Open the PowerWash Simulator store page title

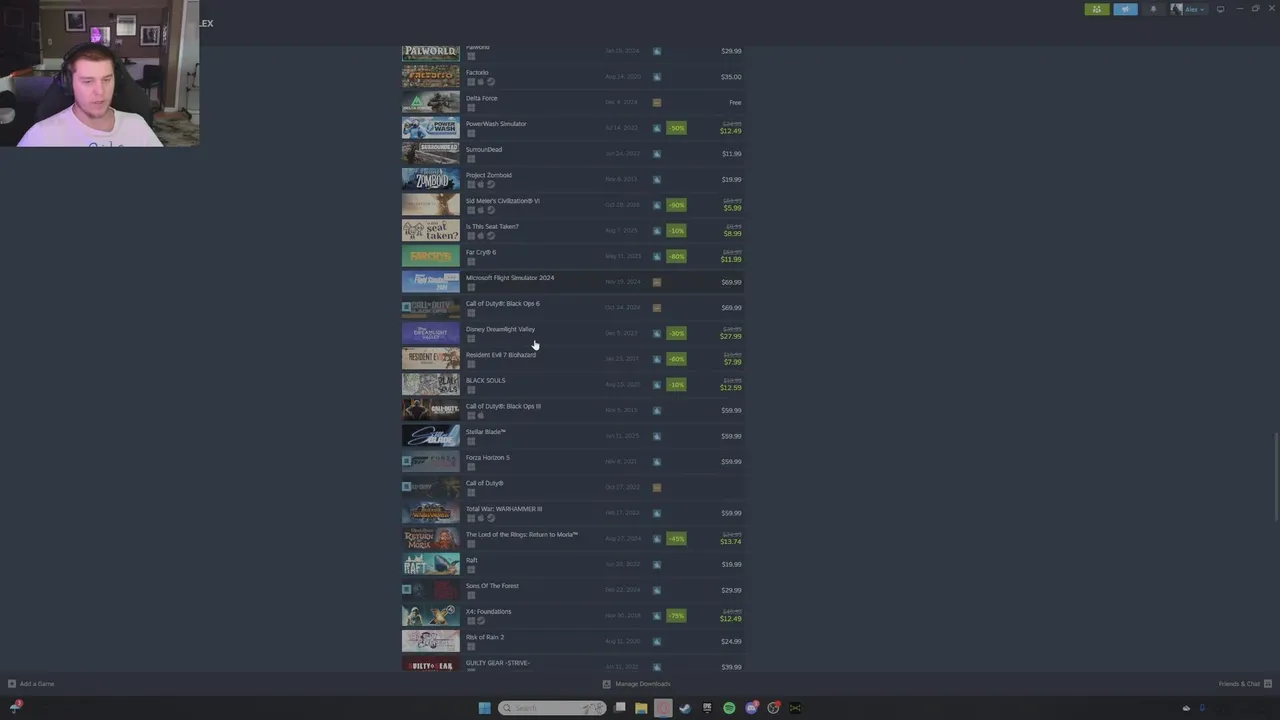[x=496, y=124]
